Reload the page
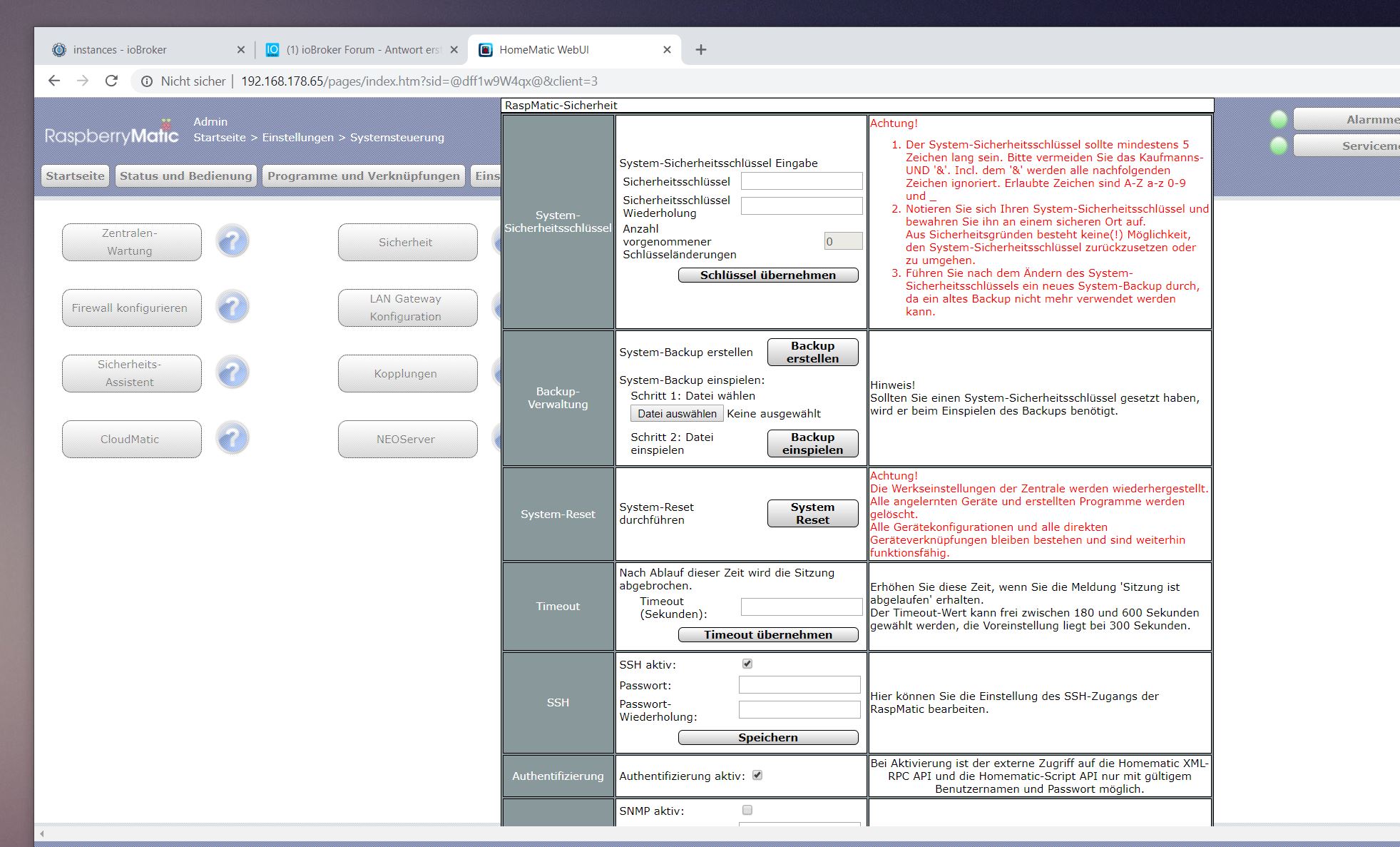The height and width of the screenshot is (847, 1400). [x=111, y=81]
